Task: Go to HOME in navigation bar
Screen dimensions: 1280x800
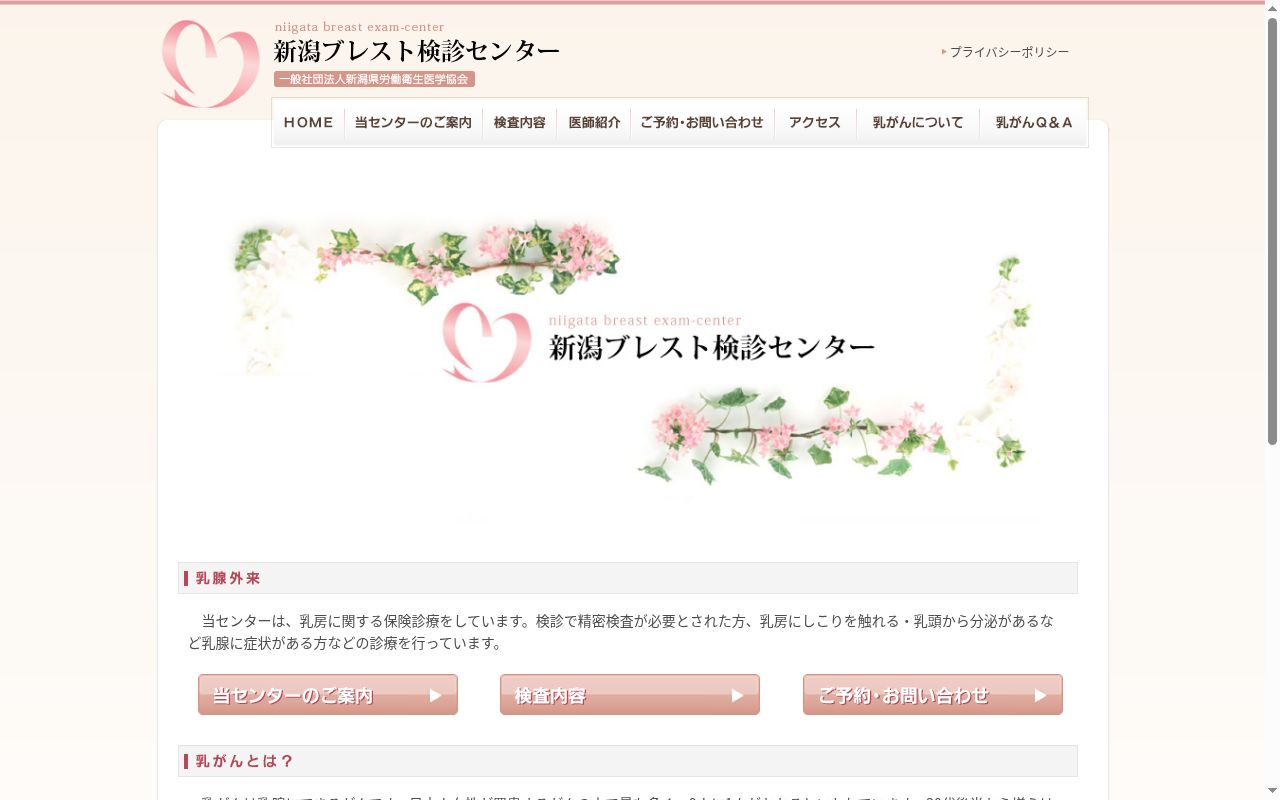Action: tap(308, 122)
